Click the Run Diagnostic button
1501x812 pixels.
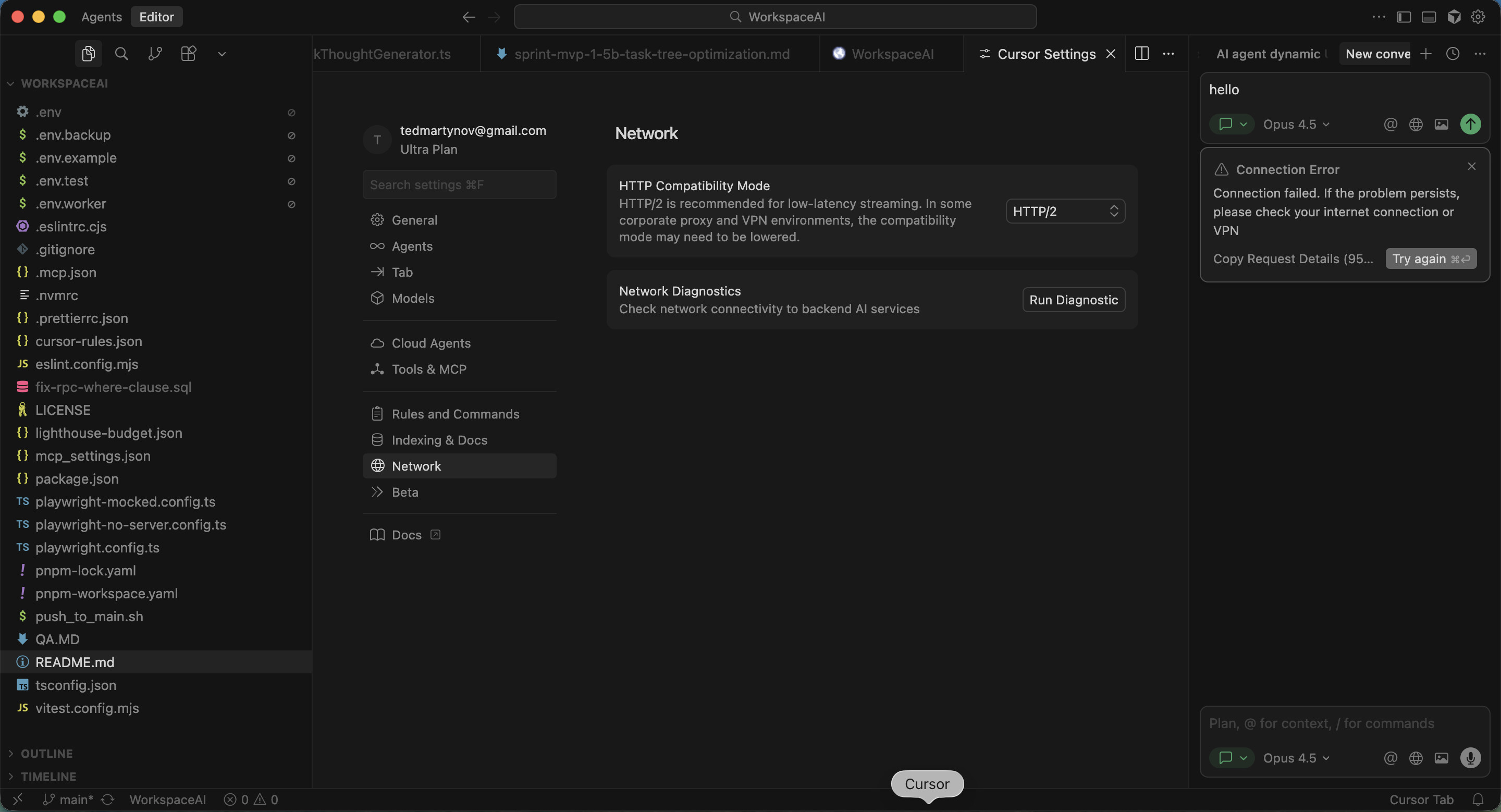1073,299
